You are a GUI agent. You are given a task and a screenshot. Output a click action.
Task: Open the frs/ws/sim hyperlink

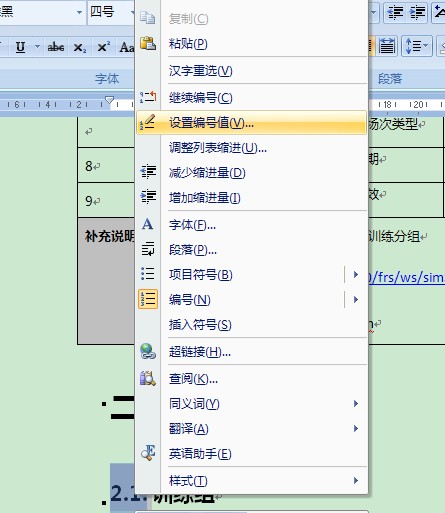pyautogui.click(x=406, y=277)
